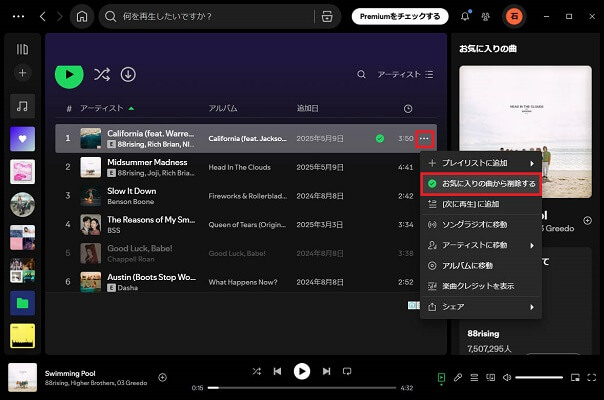Toggle Now Playing view button
Viewport: 604px width, 400px height.
(441, 377)
